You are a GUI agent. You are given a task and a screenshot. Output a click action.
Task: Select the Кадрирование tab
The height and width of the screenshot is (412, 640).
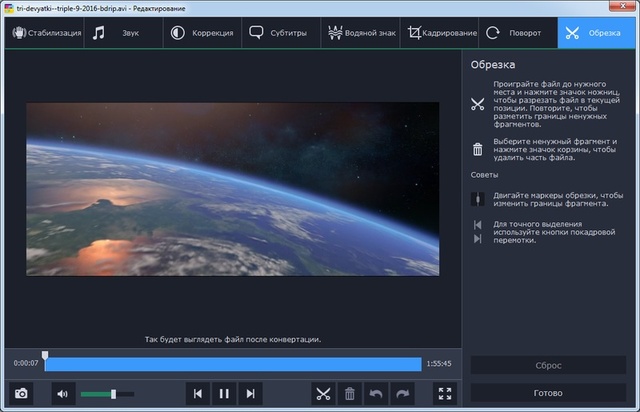coord(440,33)
